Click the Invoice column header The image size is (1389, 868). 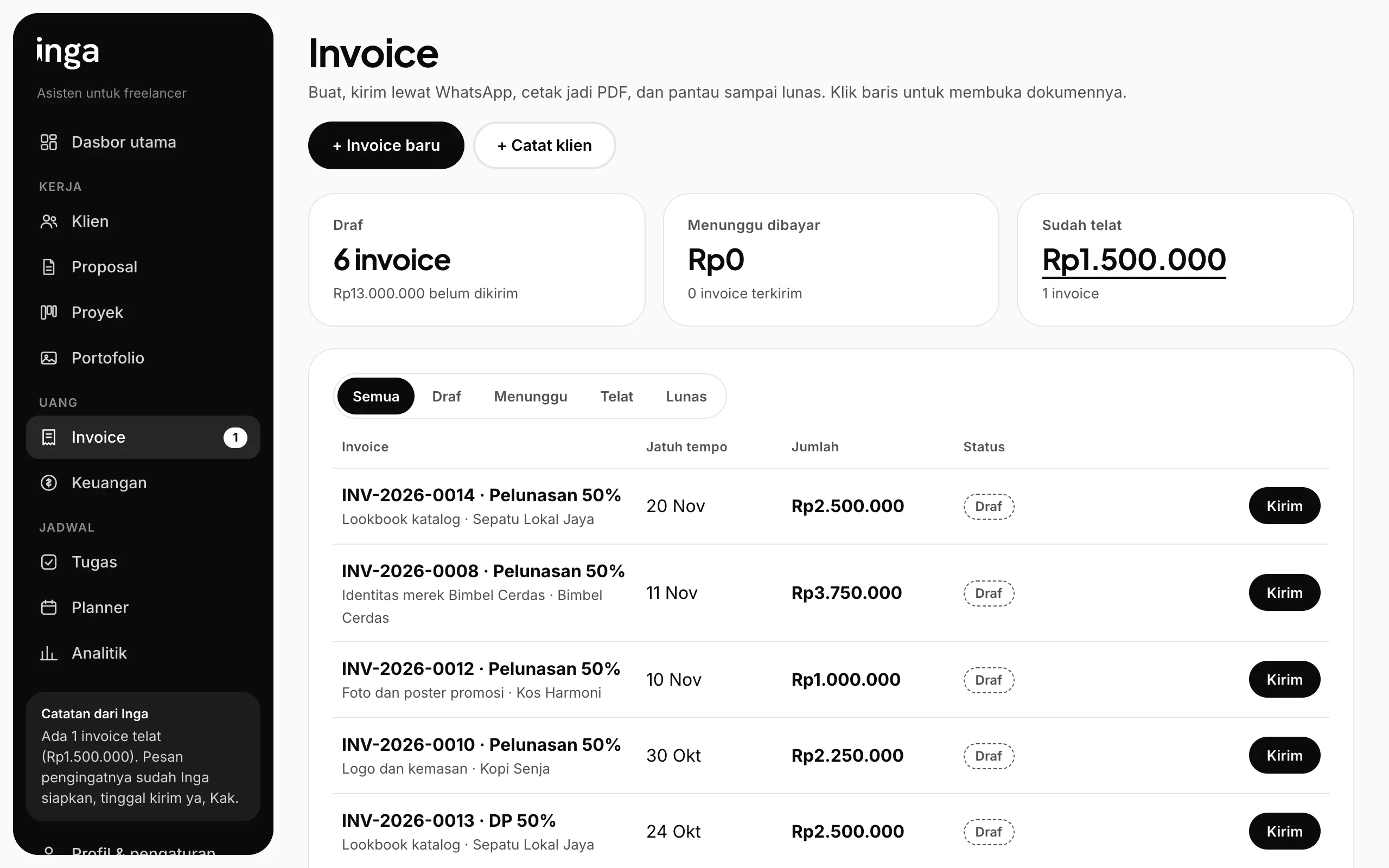point(365,446)
